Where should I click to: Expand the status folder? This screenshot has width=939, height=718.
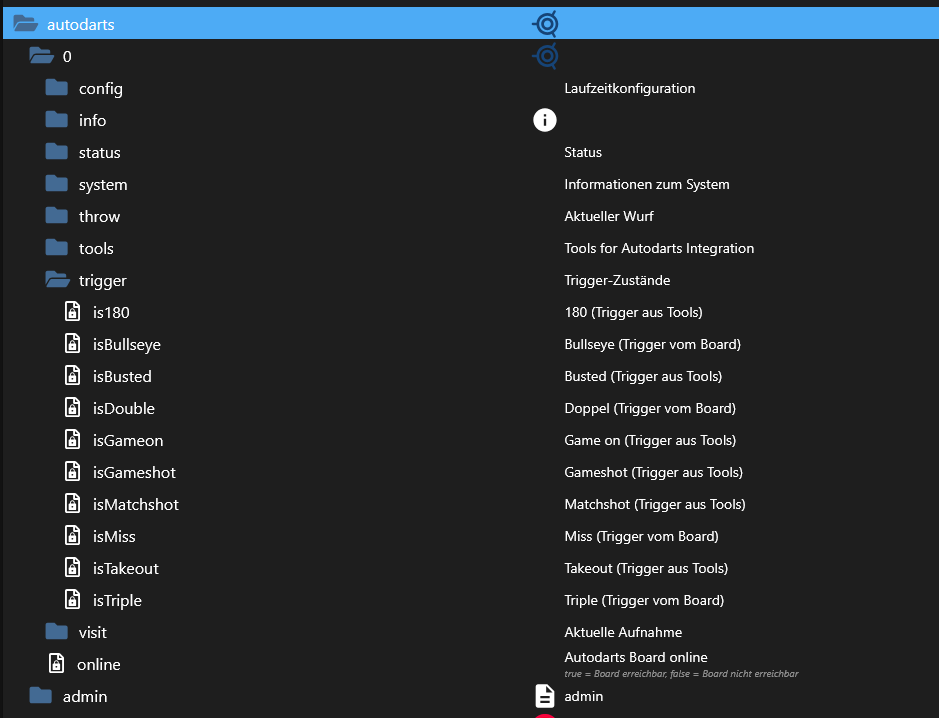pyautogui.click(x=57, y=152)
